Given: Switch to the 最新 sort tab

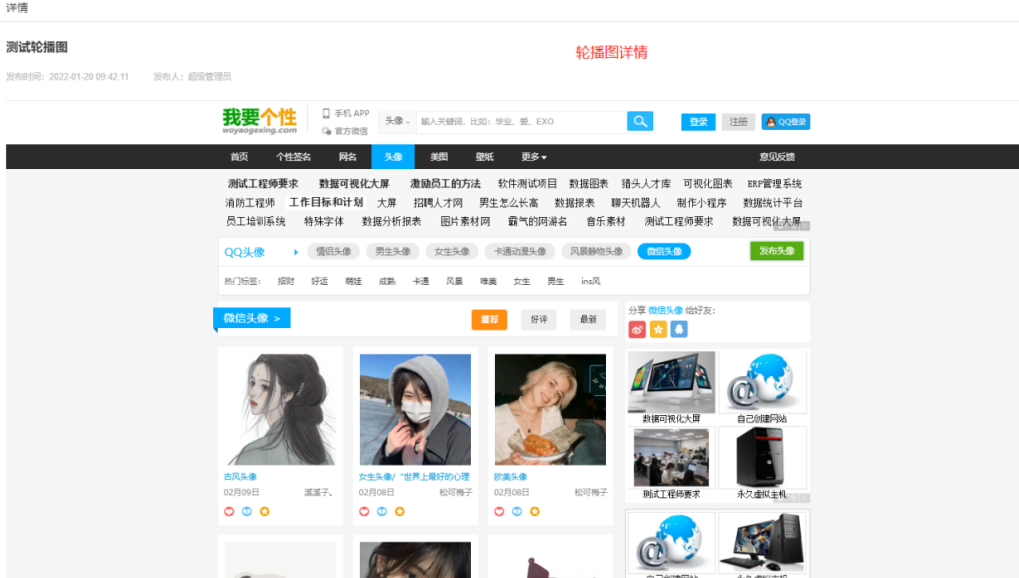Looking at the screenshot, I should [588, 319].
